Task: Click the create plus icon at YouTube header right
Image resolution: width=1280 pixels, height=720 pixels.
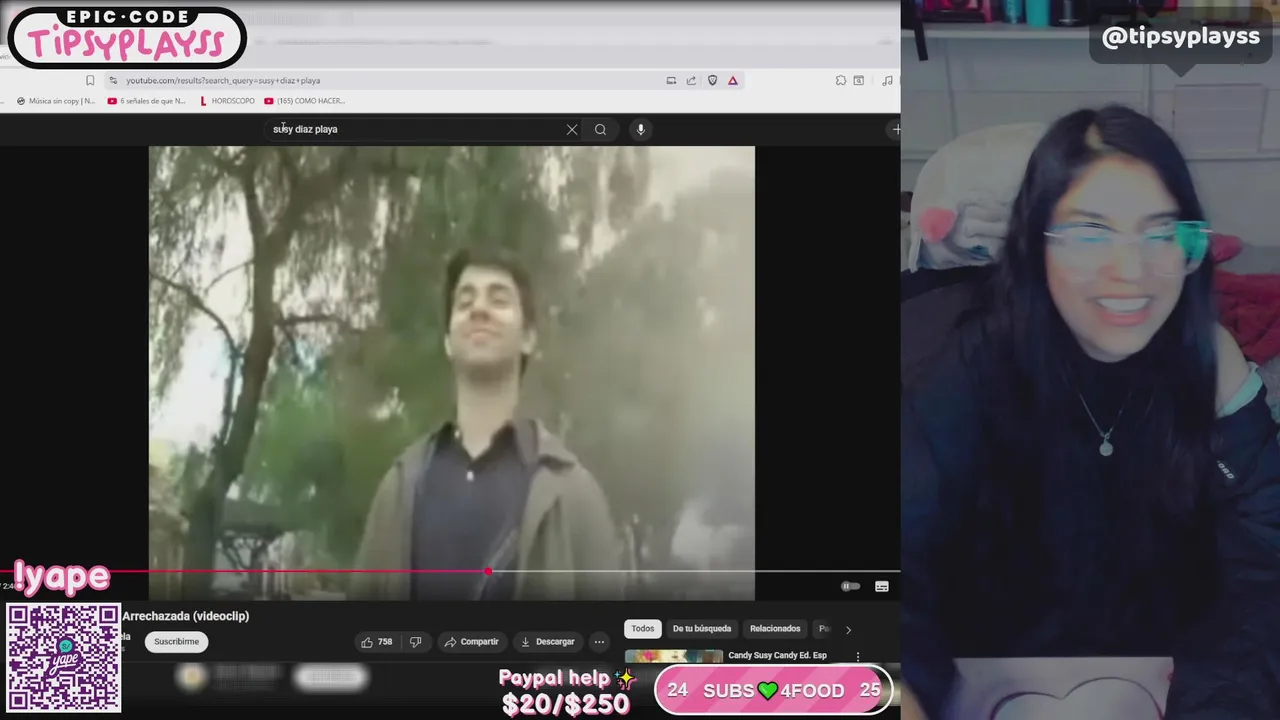Action: tap(896, 129)
